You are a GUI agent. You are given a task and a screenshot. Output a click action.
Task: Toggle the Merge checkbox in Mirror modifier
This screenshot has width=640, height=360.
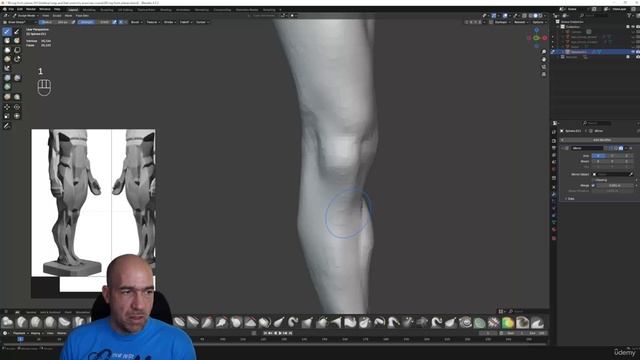click(593, 185)
